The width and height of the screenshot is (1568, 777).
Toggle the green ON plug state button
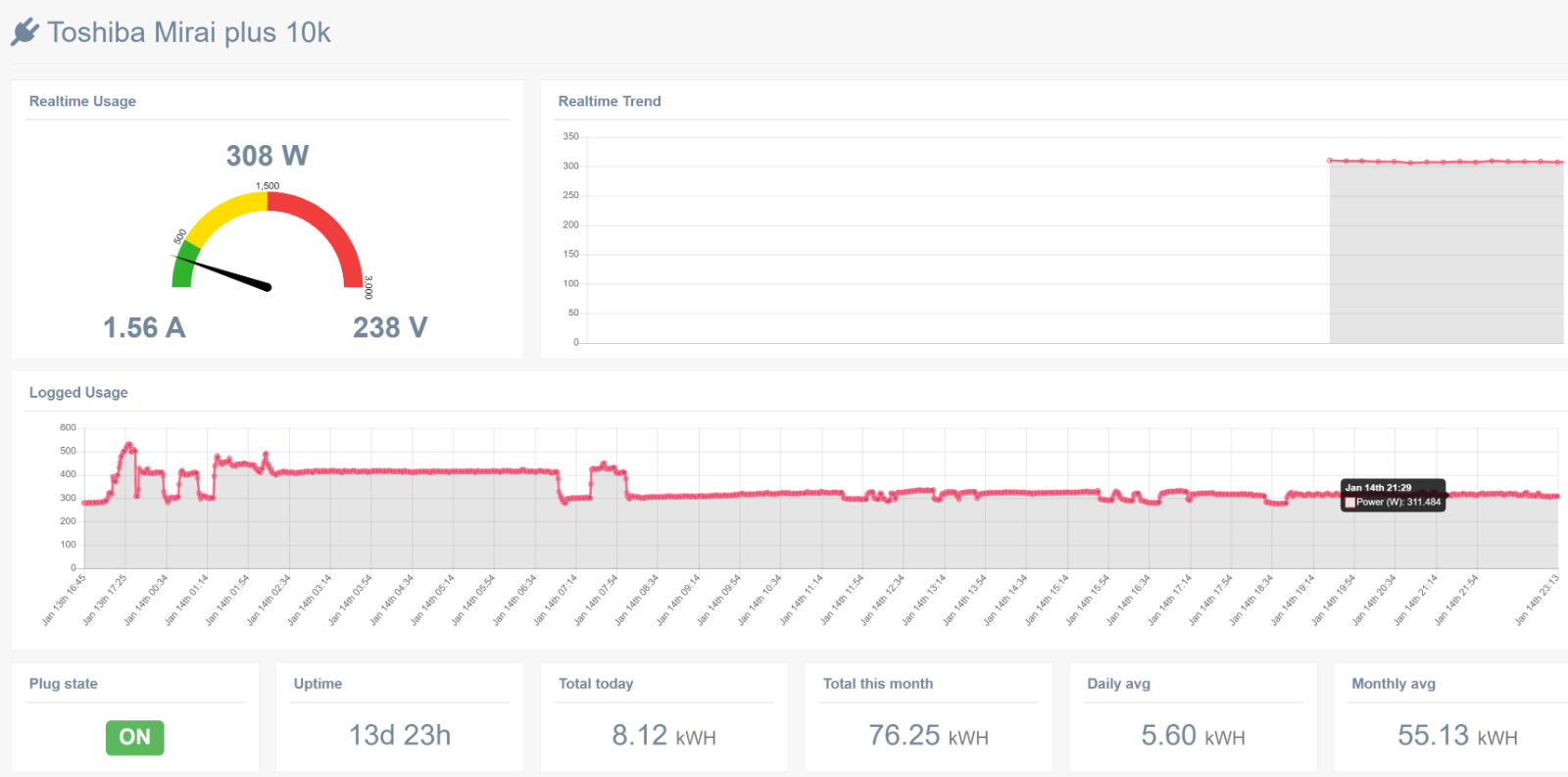[135, 737]
